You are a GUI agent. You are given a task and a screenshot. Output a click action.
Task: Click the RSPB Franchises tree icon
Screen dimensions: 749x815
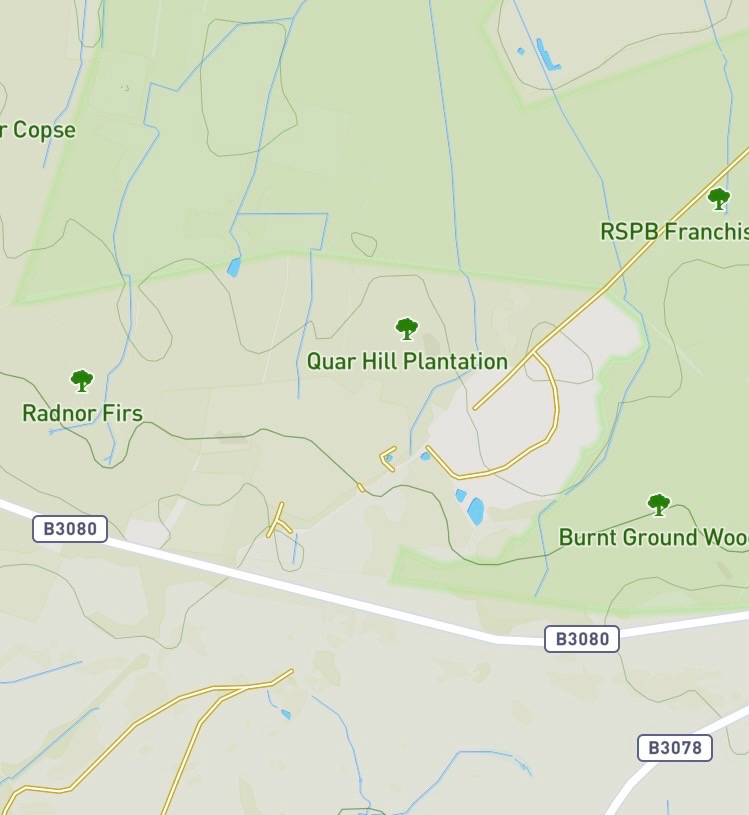coord(719,199)
